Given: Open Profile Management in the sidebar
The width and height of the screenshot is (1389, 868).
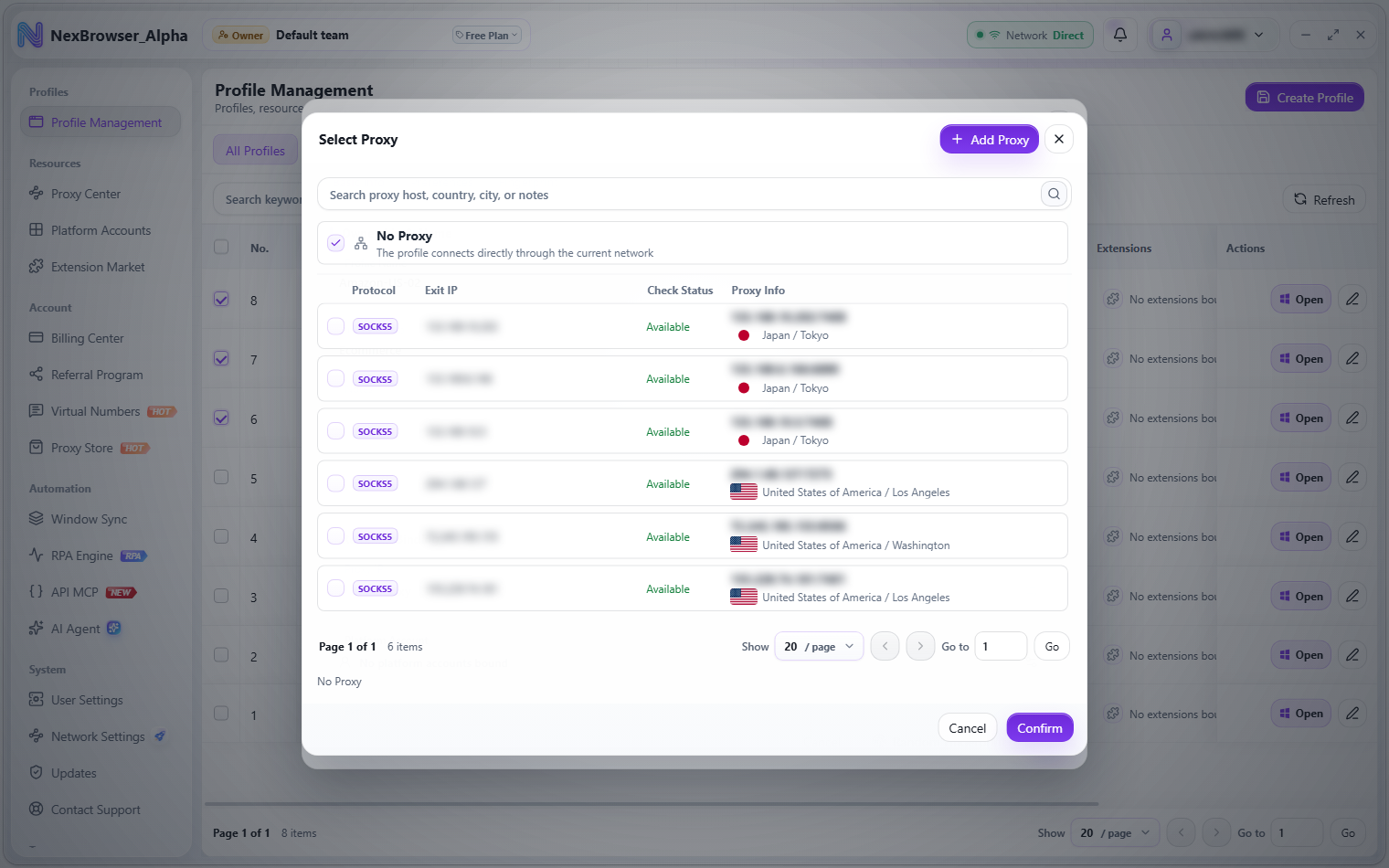Looking at the screenshot, I should 101,122.
